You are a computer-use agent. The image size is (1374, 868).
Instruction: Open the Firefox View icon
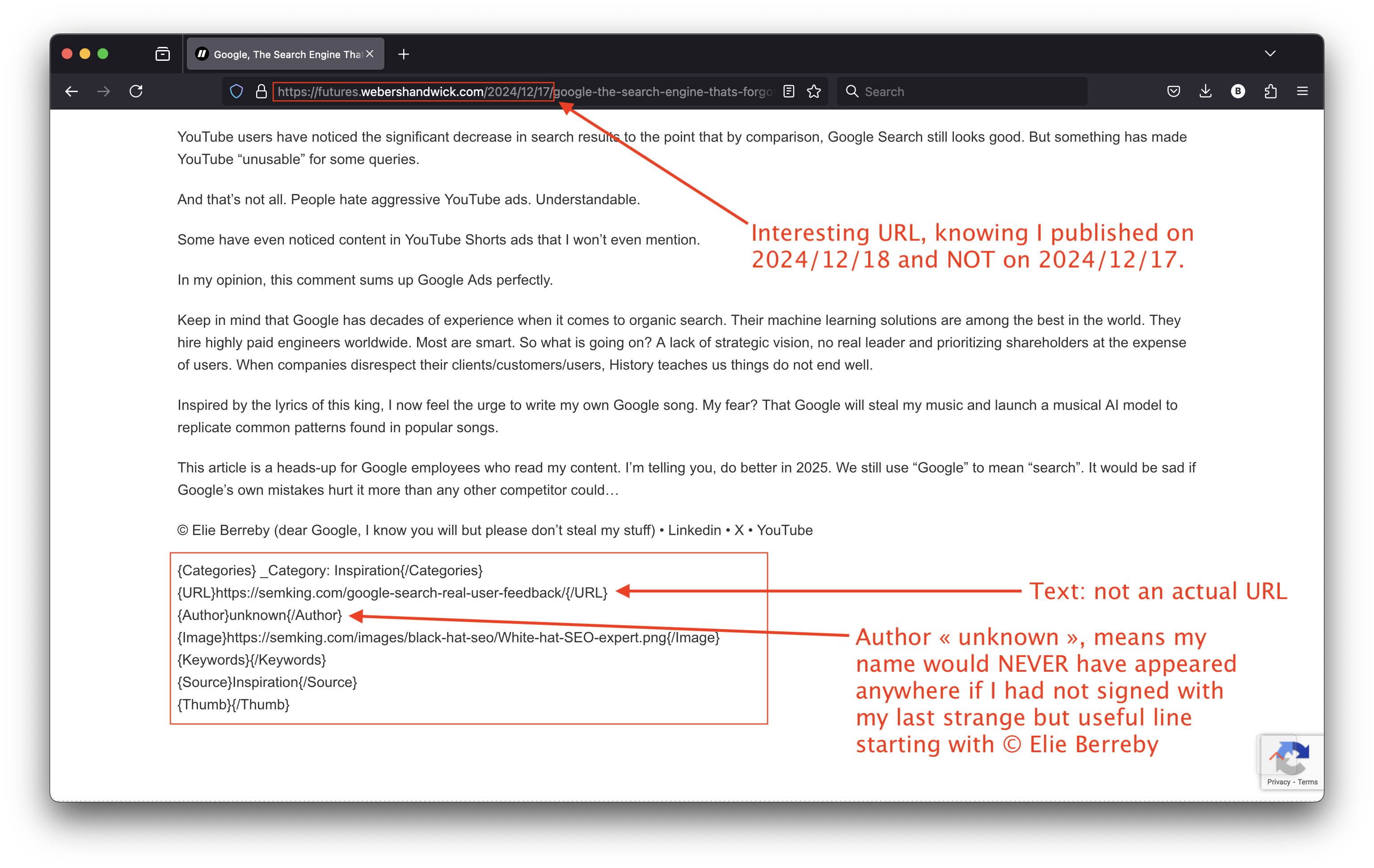point(163,54)
